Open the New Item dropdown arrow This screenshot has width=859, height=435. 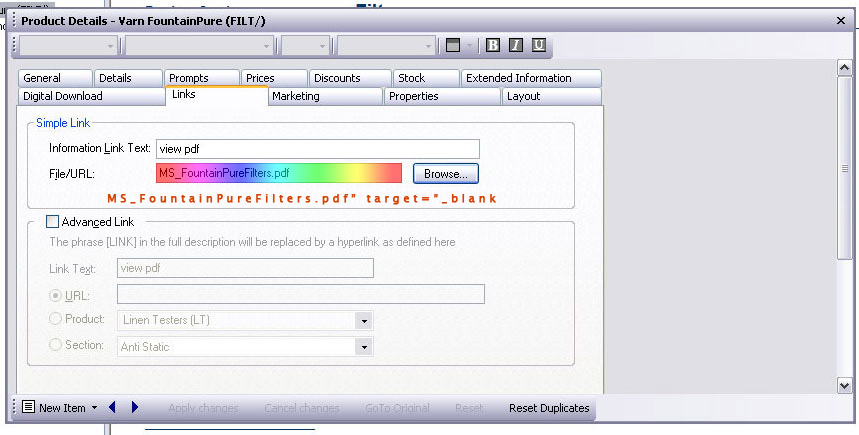click(94, 408)
